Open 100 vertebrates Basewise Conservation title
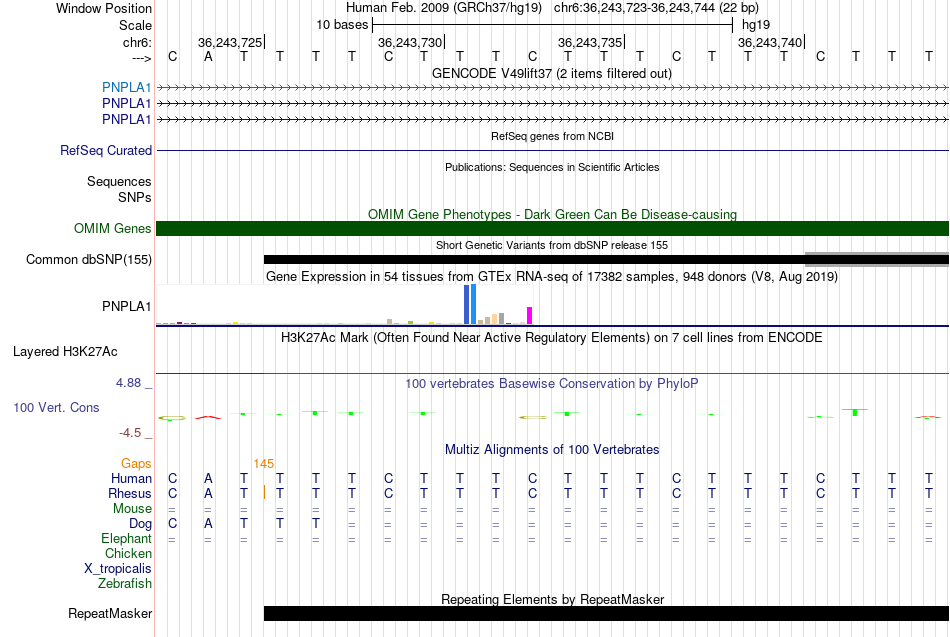Screen dimensions: 950x637 552,384
